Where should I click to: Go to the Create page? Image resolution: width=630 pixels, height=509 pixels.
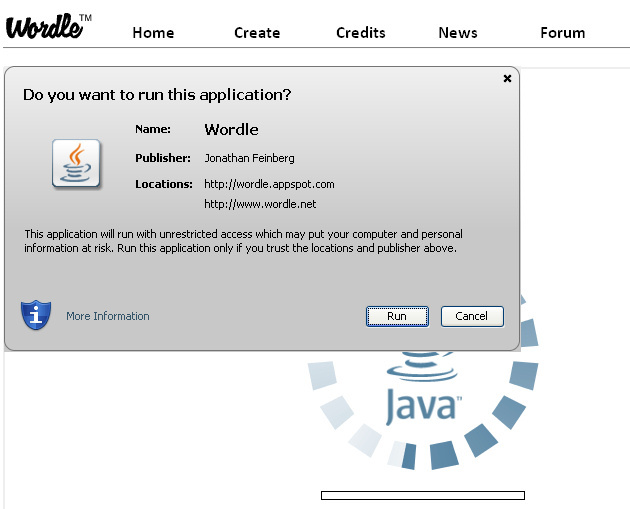pos(257,33)
